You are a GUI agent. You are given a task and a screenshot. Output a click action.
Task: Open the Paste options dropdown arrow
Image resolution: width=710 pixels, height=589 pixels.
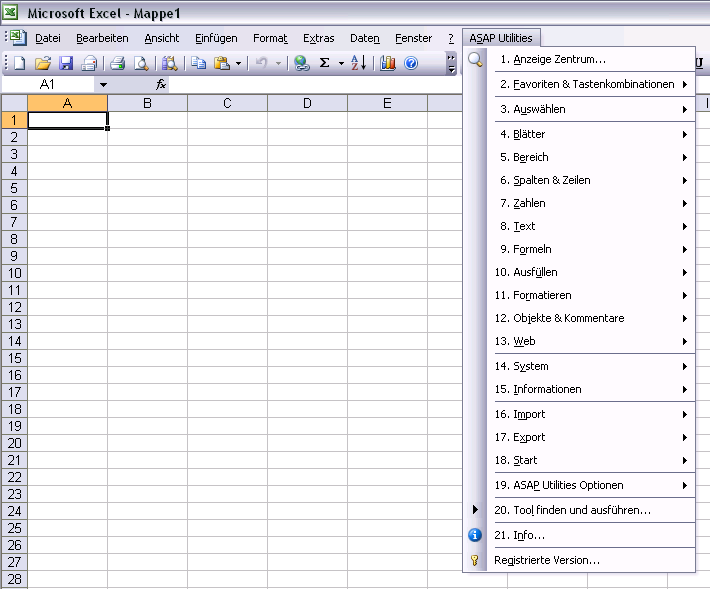pos(239,63)
